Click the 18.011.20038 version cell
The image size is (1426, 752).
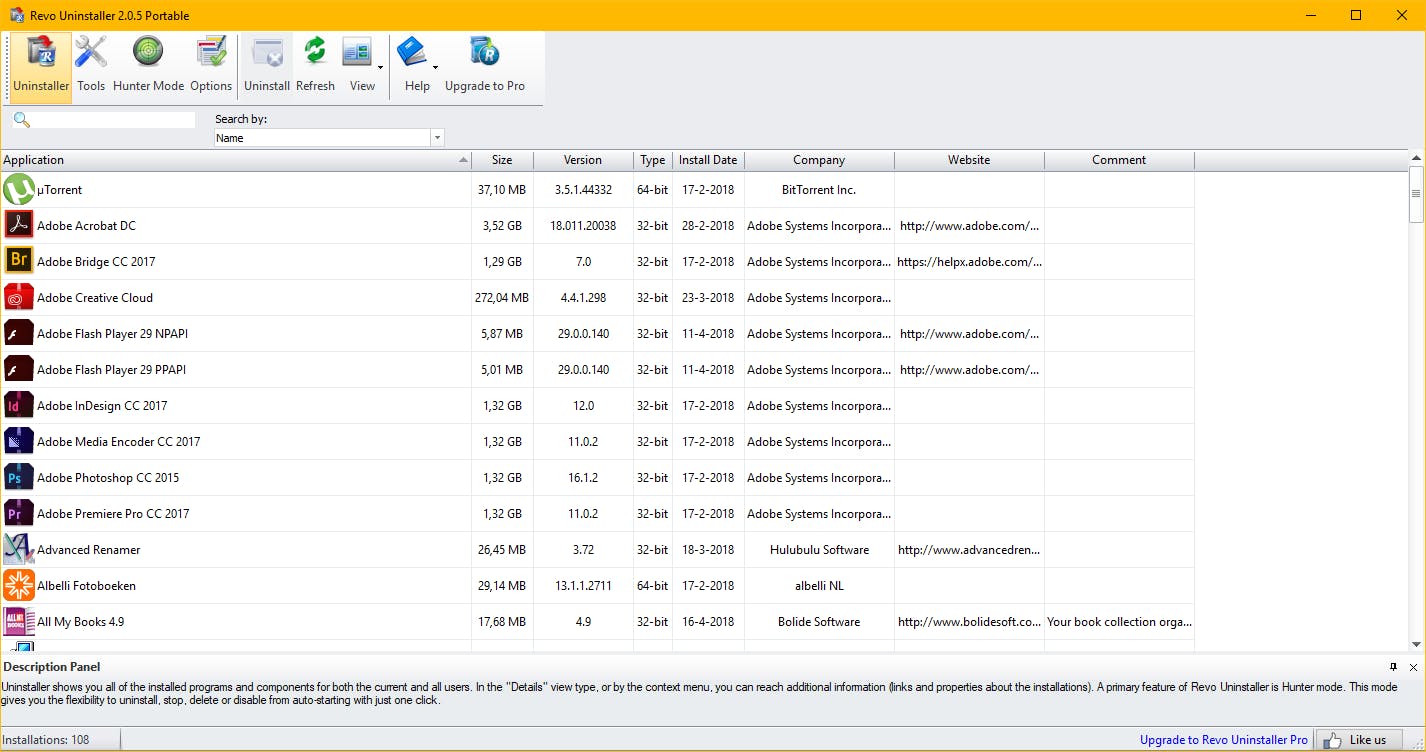click(583, 226)
